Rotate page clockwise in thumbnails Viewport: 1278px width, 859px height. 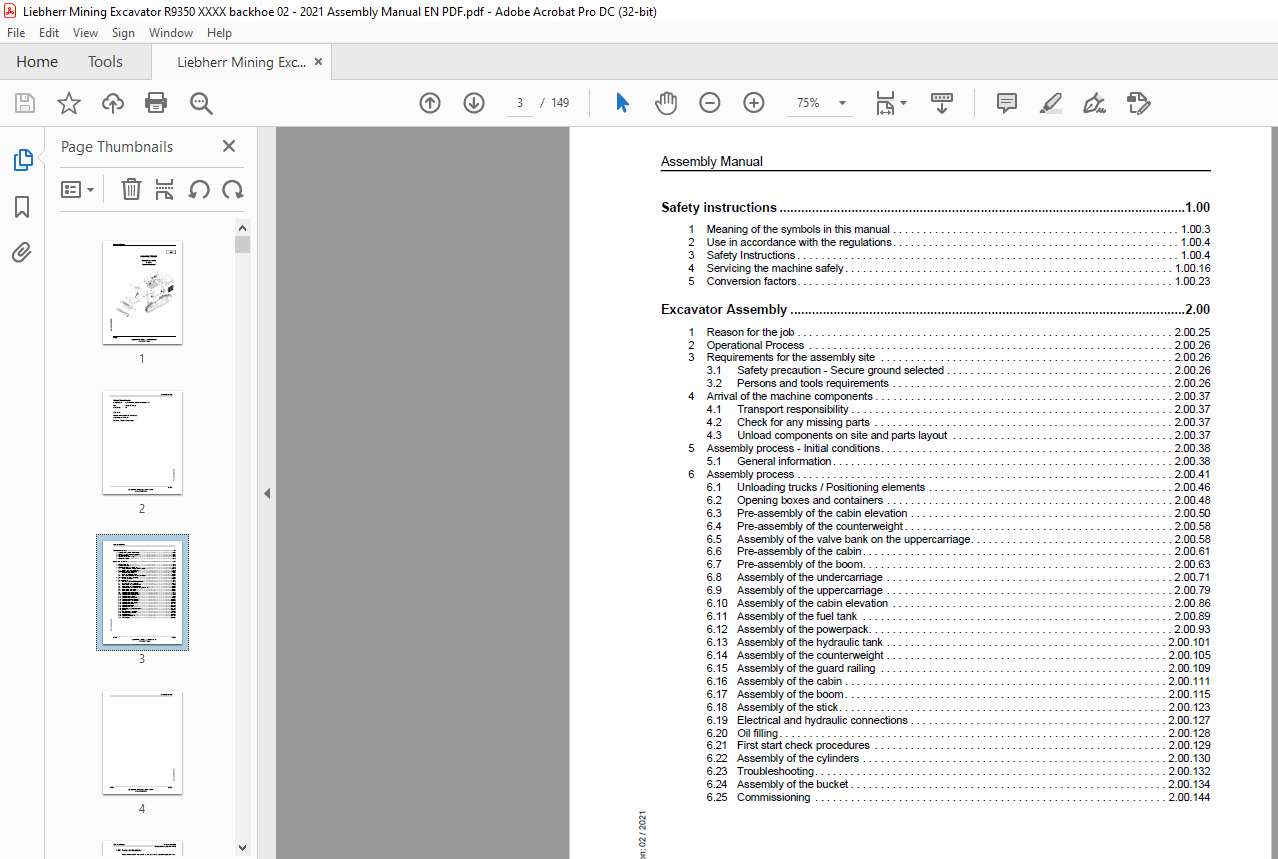pyautogui.click(x=233, y=189)
